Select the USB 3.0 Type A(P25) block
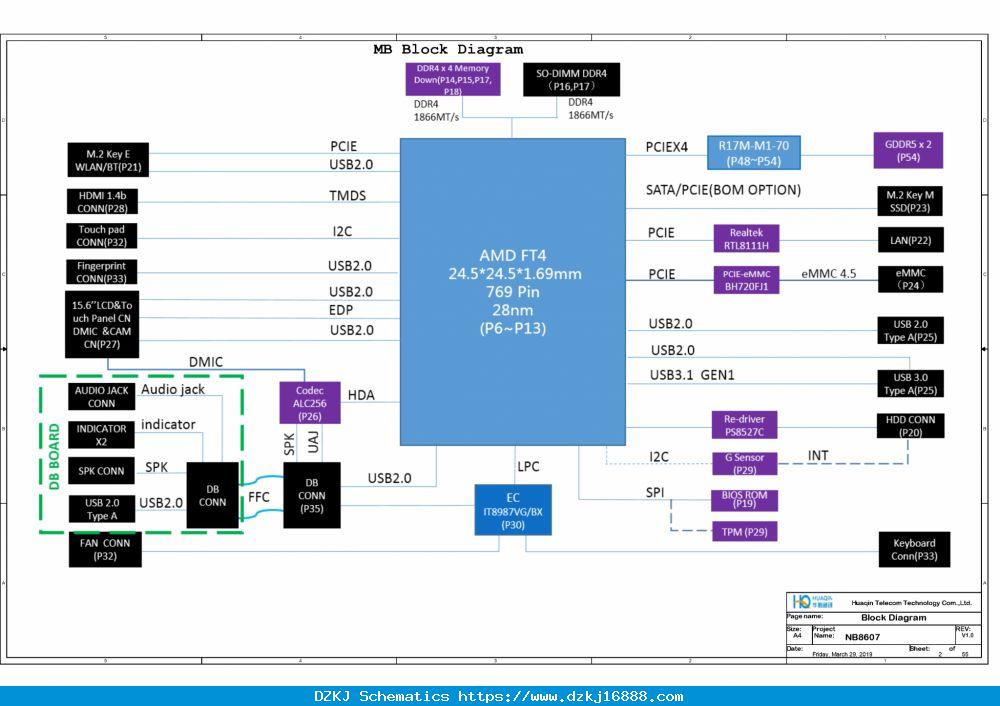1000x706 pixels. pyautogui.click(x=910, y=384)
